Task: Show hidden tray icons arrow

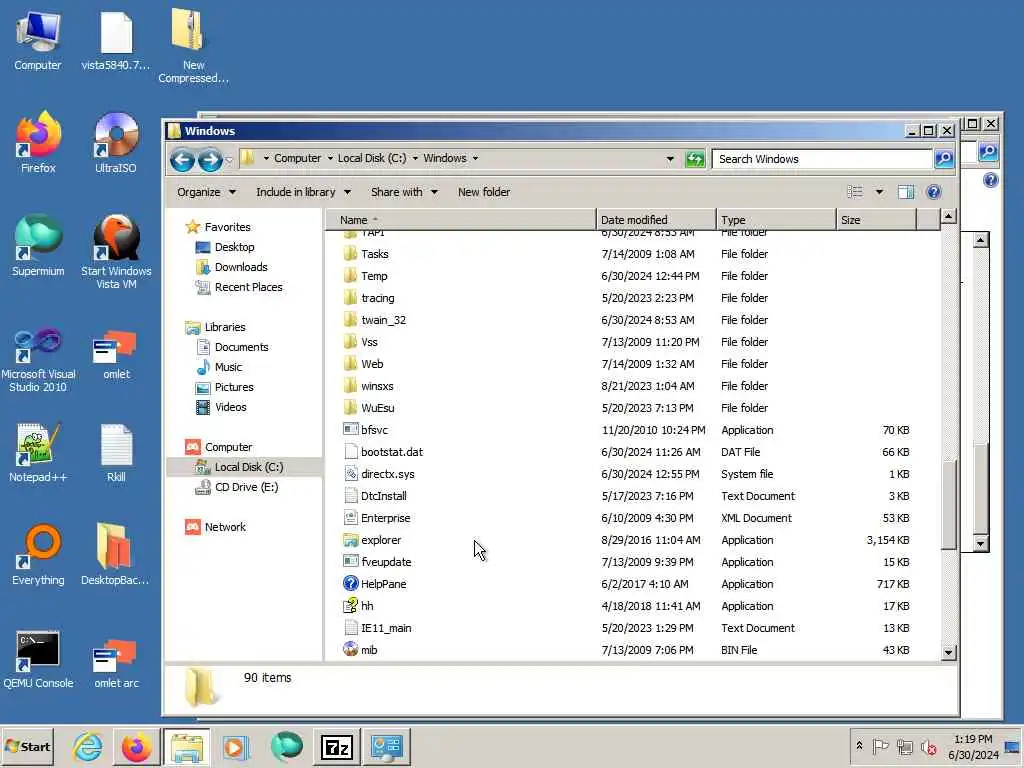Action: pyautogui.click(x=859, y=746)
